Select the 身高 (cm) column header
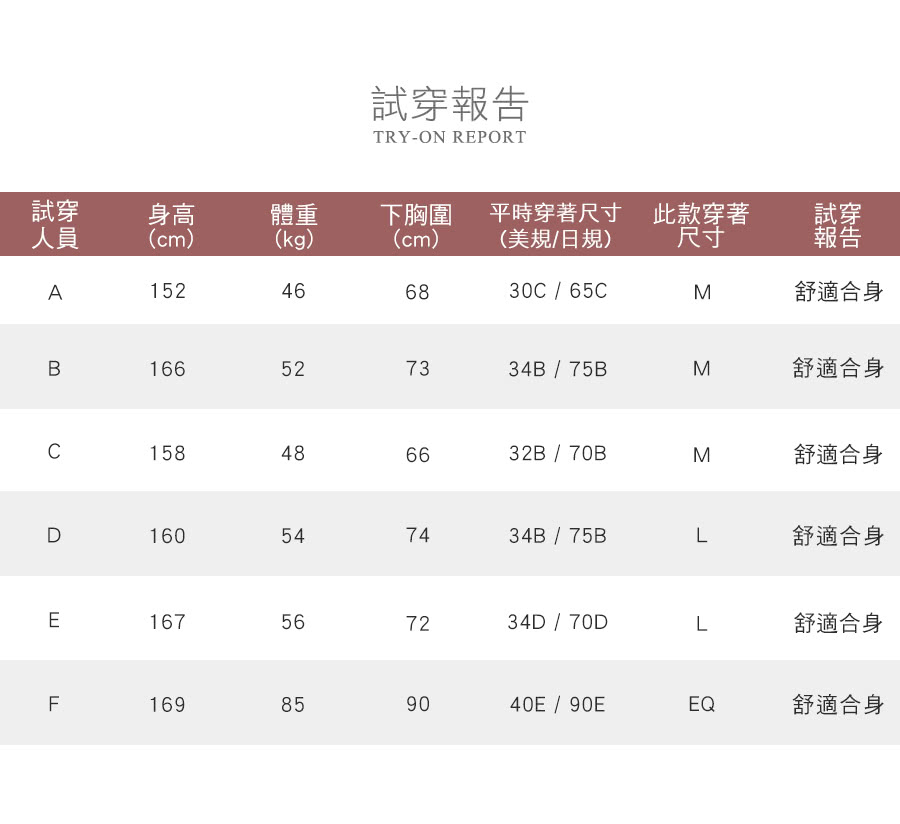This screenshot has height=824, width=900. click(170, 226)
